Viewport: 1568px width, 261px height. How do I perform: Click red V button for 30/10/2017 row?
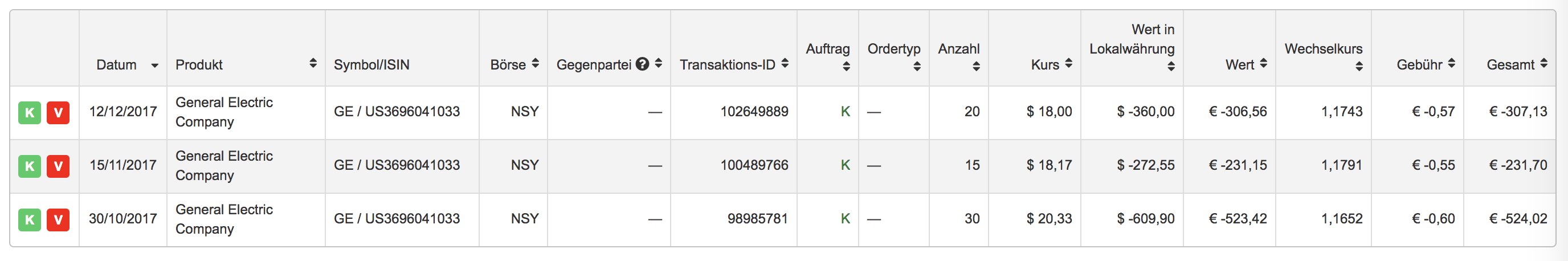[x=59, y=219]
